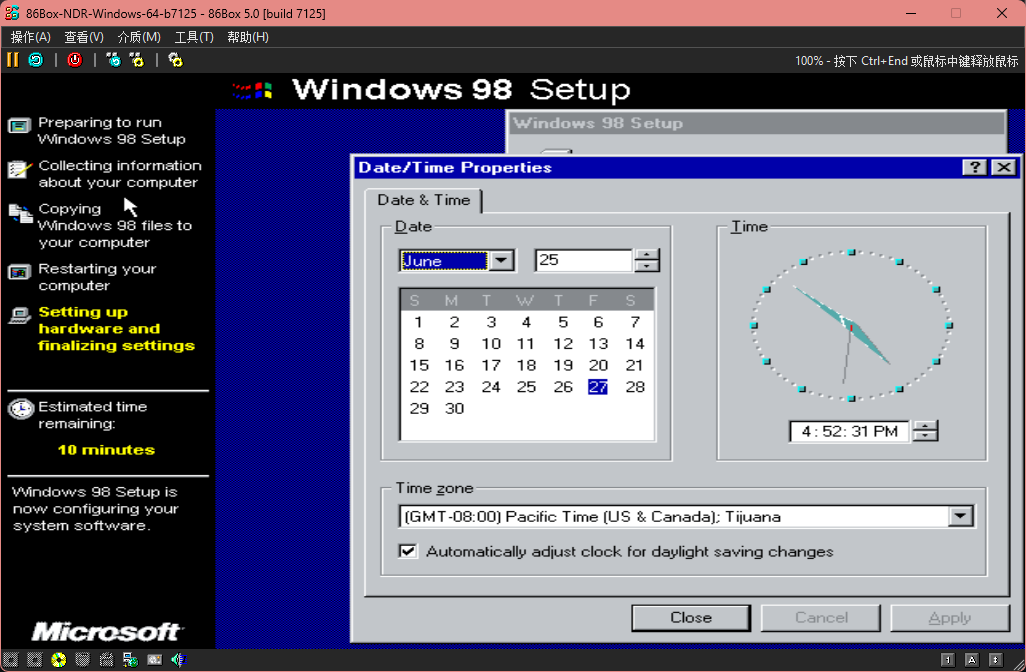Click the Close button in the dialog
The image size is (1026, 672).
pos(690,618)
